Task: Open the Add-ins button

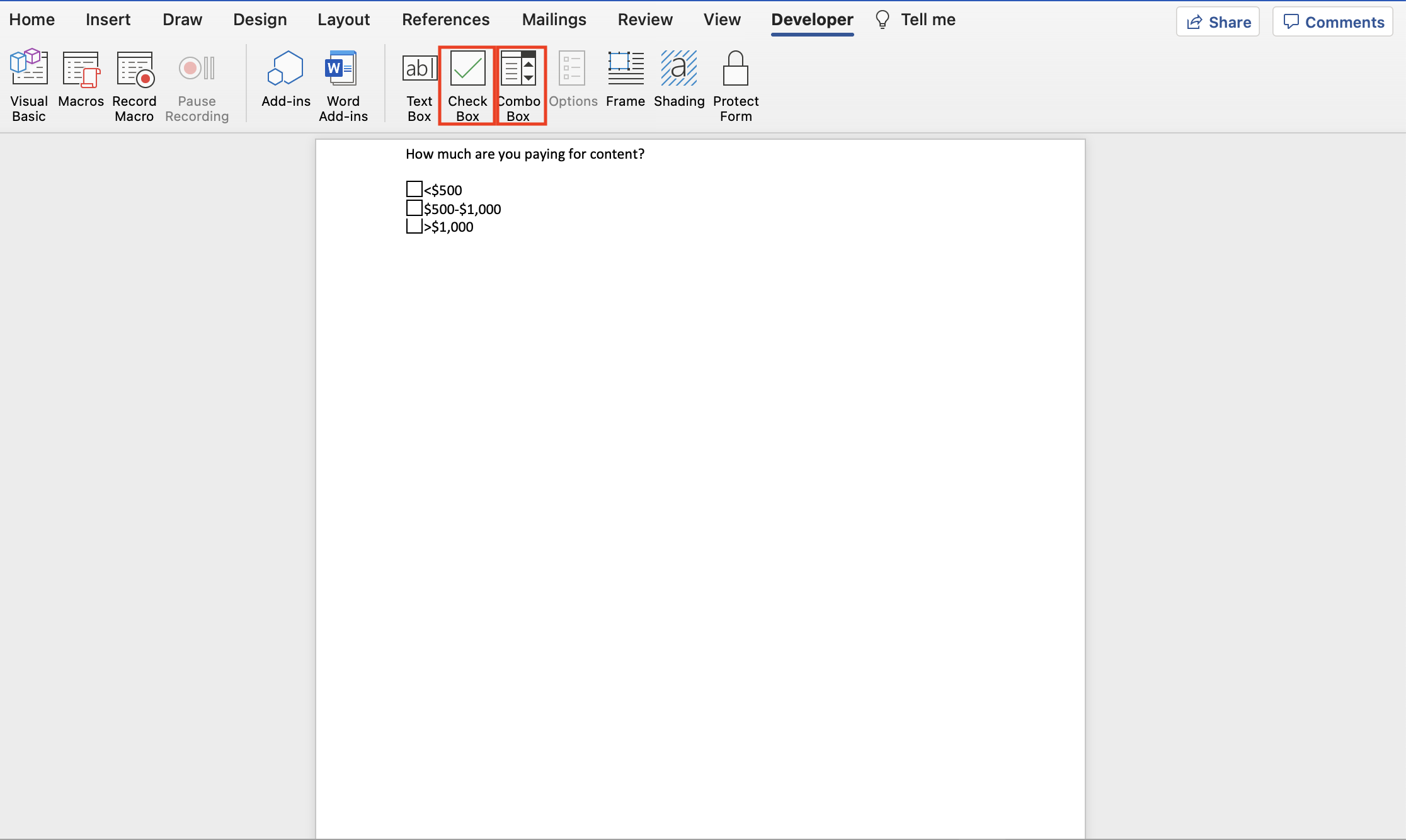Action: coord(286,79)
